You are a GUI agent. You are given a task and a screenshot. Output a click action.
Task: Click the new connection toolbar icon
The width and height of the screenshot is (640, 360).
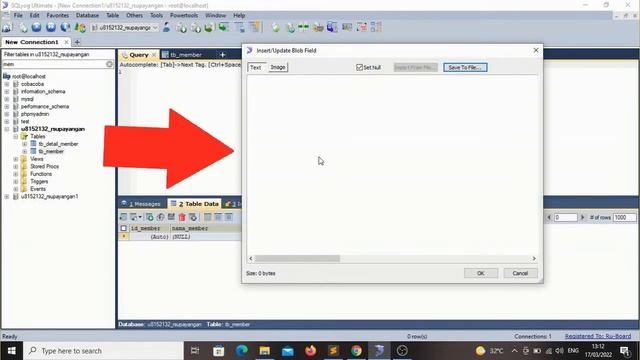click(x=7, y=28)
